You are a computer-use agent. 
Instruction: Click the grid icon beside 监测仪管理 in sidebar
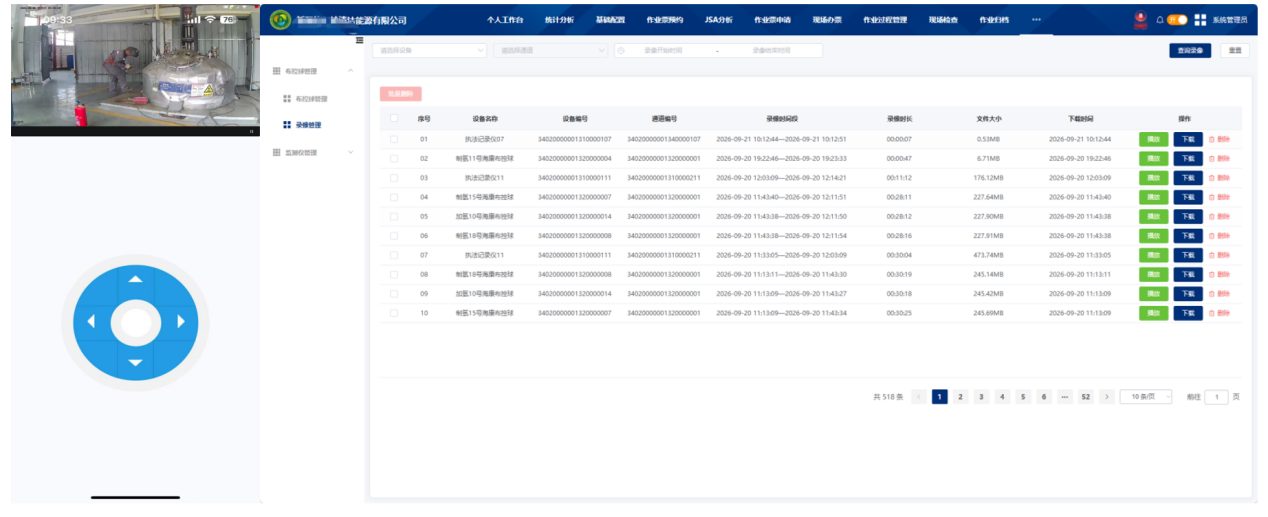click(x=277, y=152)
